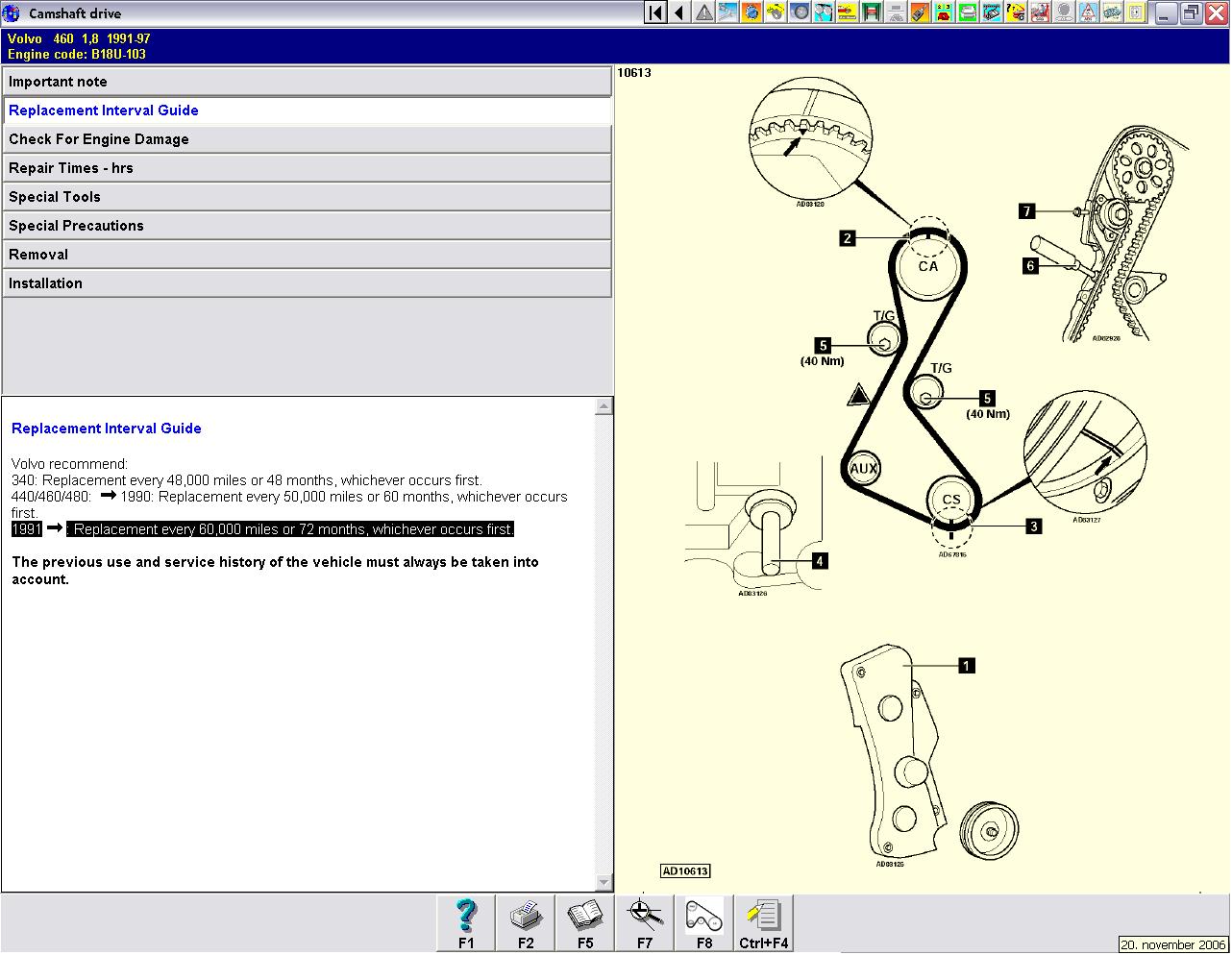Click callout 7 in the tensioner diagram
Screen dimensions: 1232x955
(x=1027, y=211)
